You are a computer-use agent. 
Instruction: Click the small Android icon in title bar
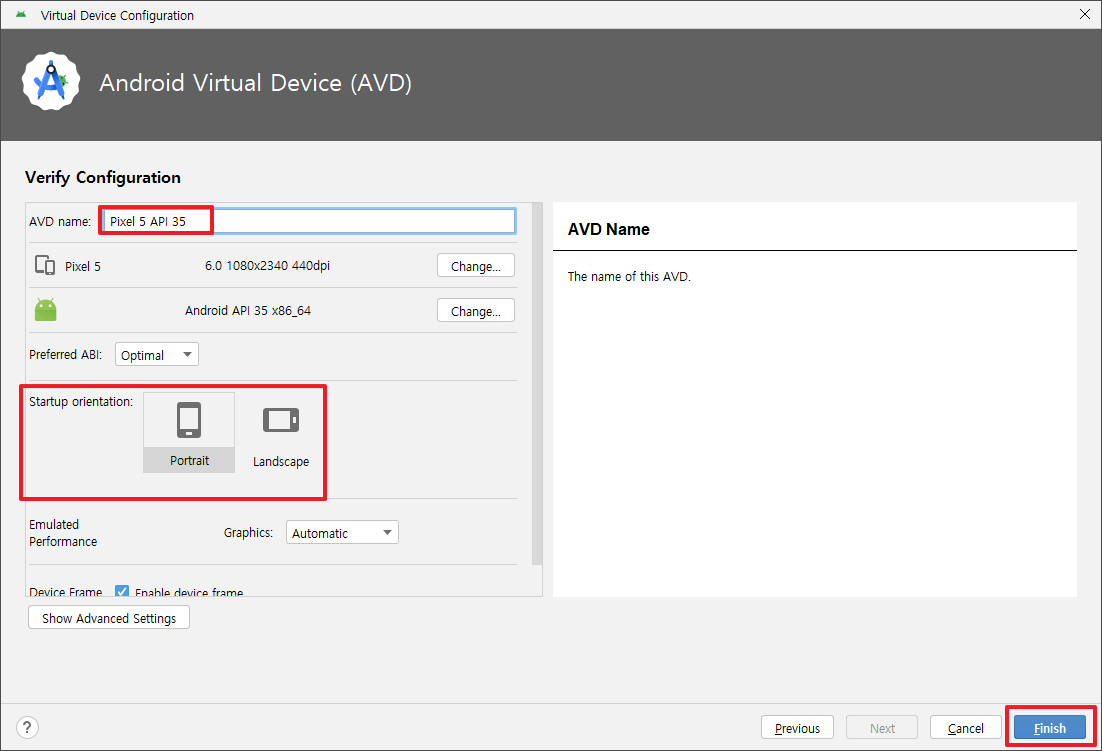(21, 15)
